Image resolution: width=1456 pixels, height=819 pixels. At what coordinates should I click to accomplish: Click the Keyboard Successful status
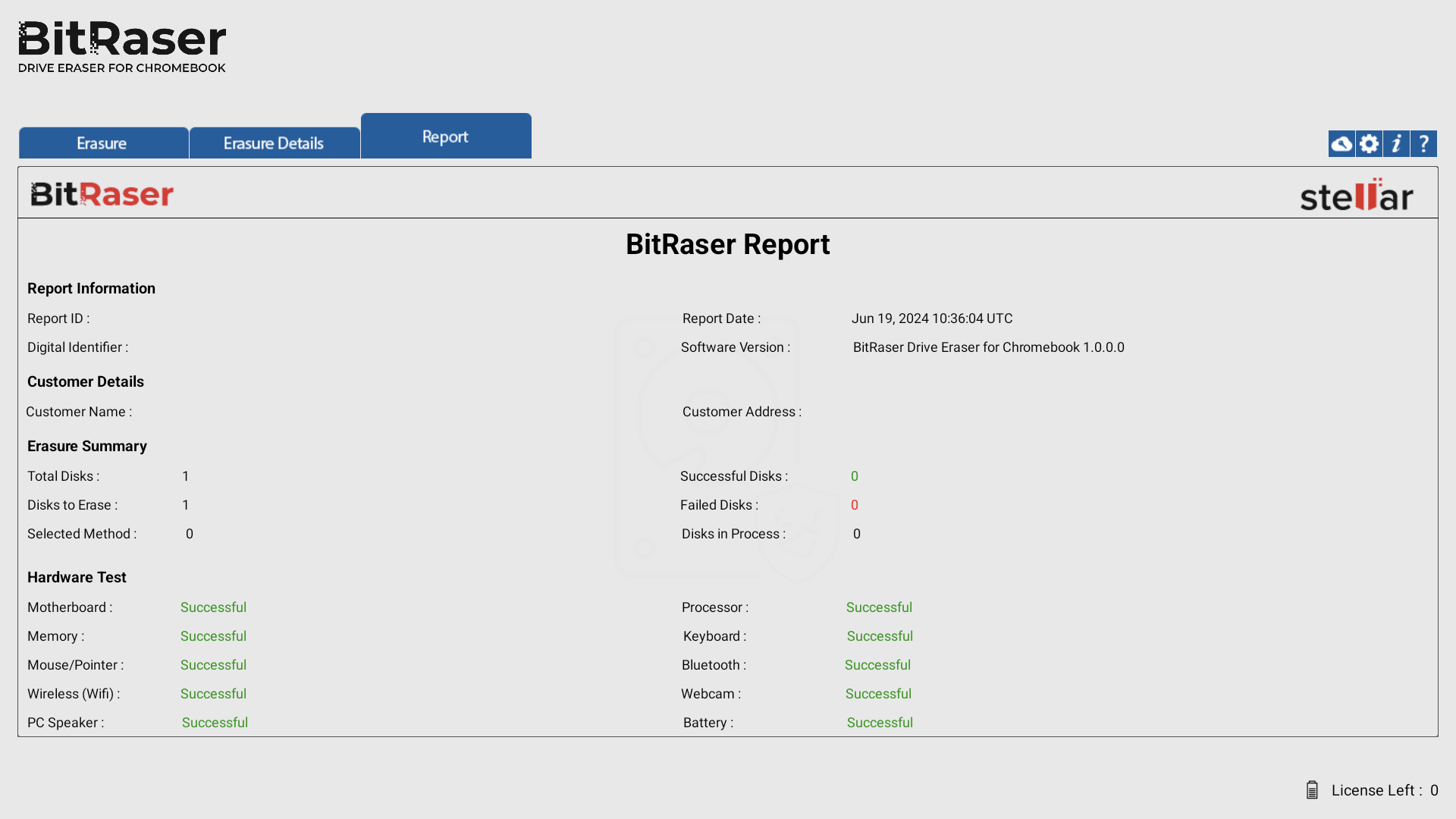click(880, 636)
